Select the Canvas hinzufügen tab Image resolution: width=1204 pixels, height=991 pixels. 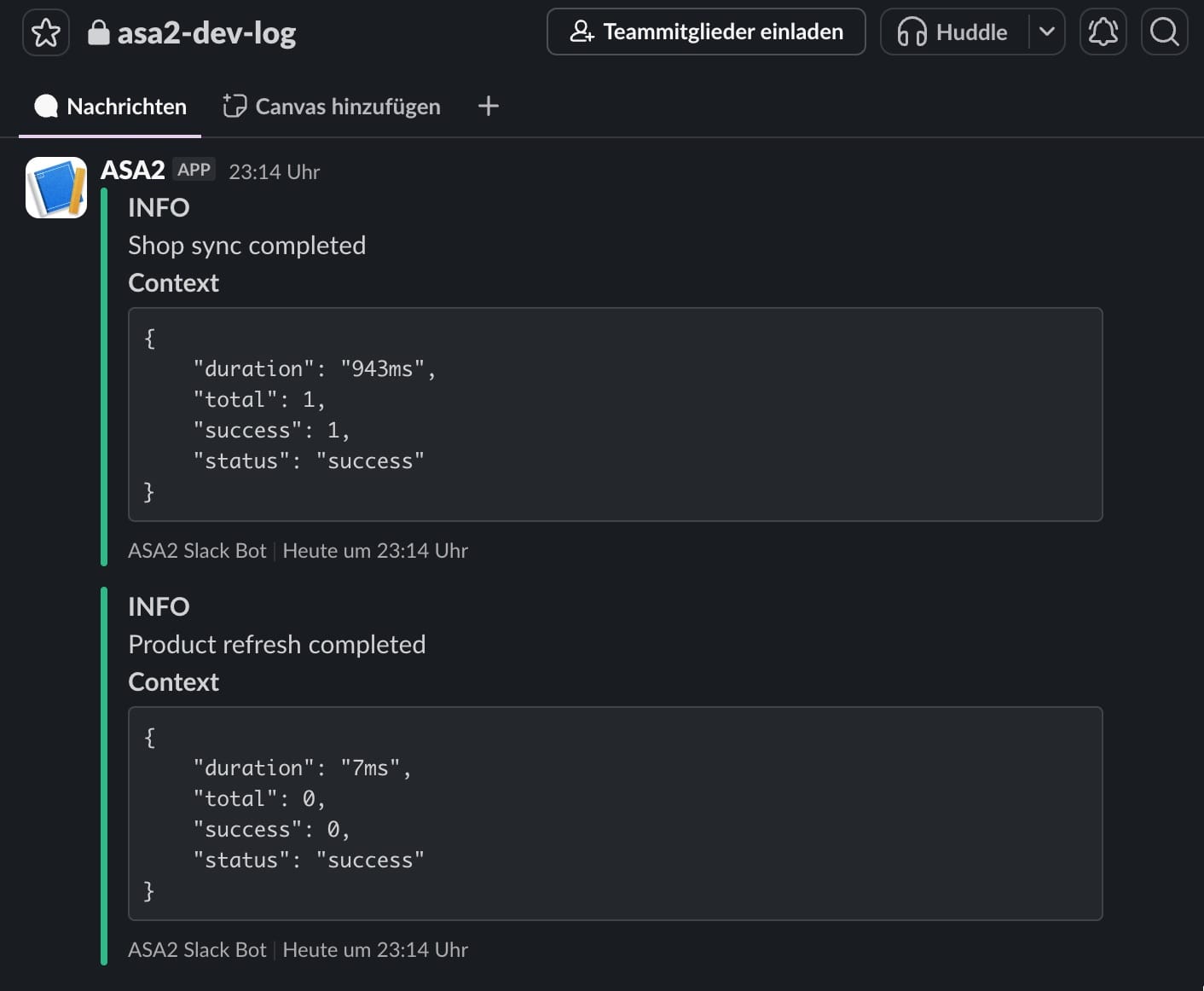pos(332,107)
